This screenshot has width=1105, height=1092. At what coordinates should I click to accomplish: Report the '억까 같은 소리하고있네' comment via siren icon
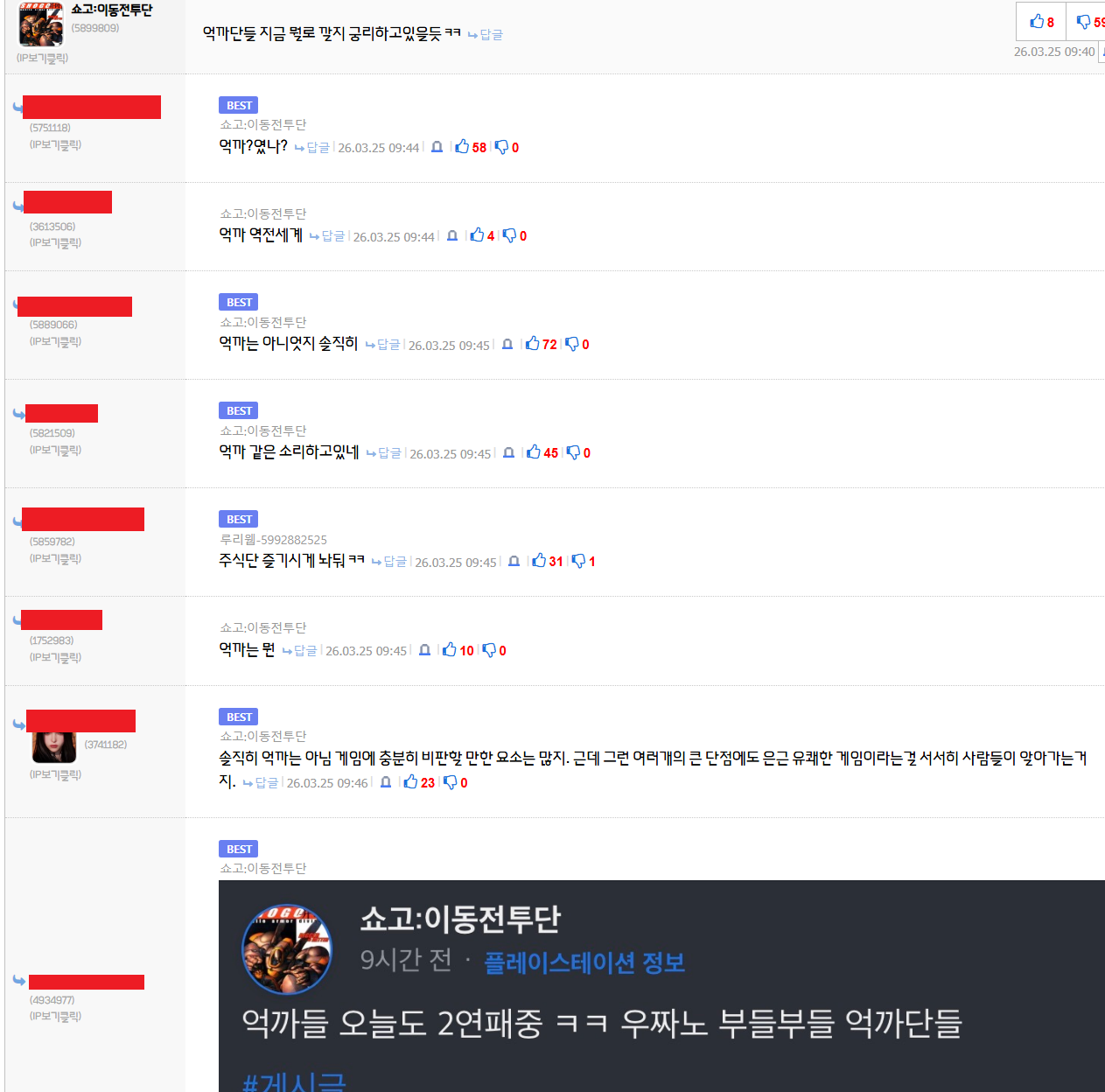tap(508, 452)
